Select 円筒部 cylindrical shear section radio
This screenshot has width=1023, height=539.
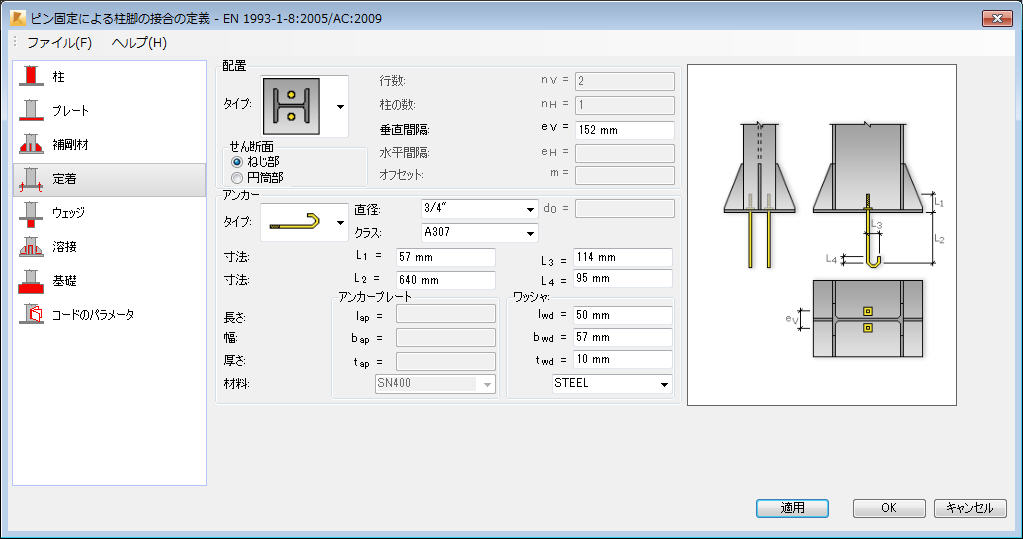[x=237, y=177]
